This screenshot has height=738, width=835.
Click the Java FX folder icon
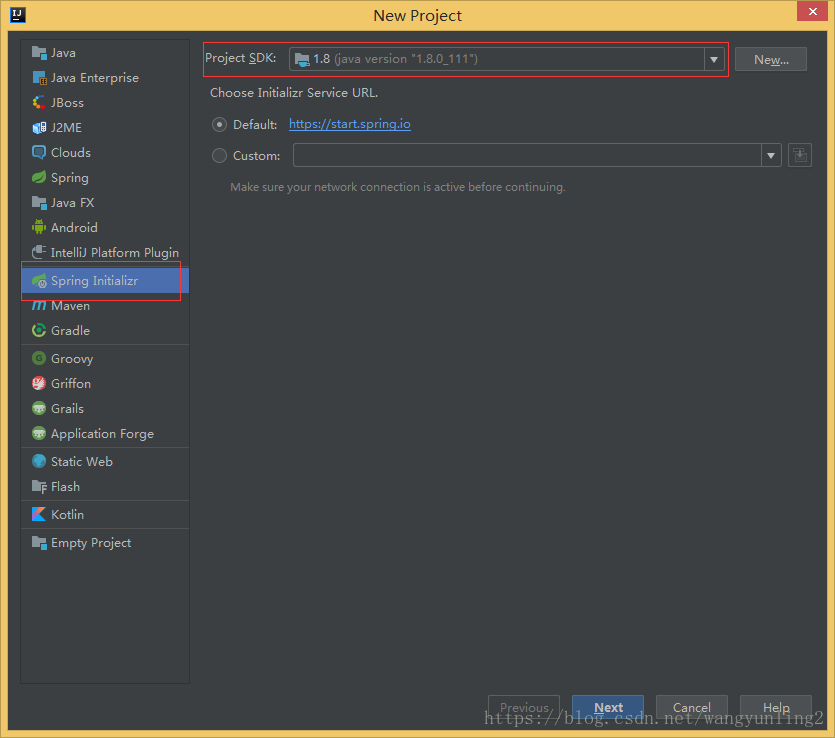click(39, 202)
